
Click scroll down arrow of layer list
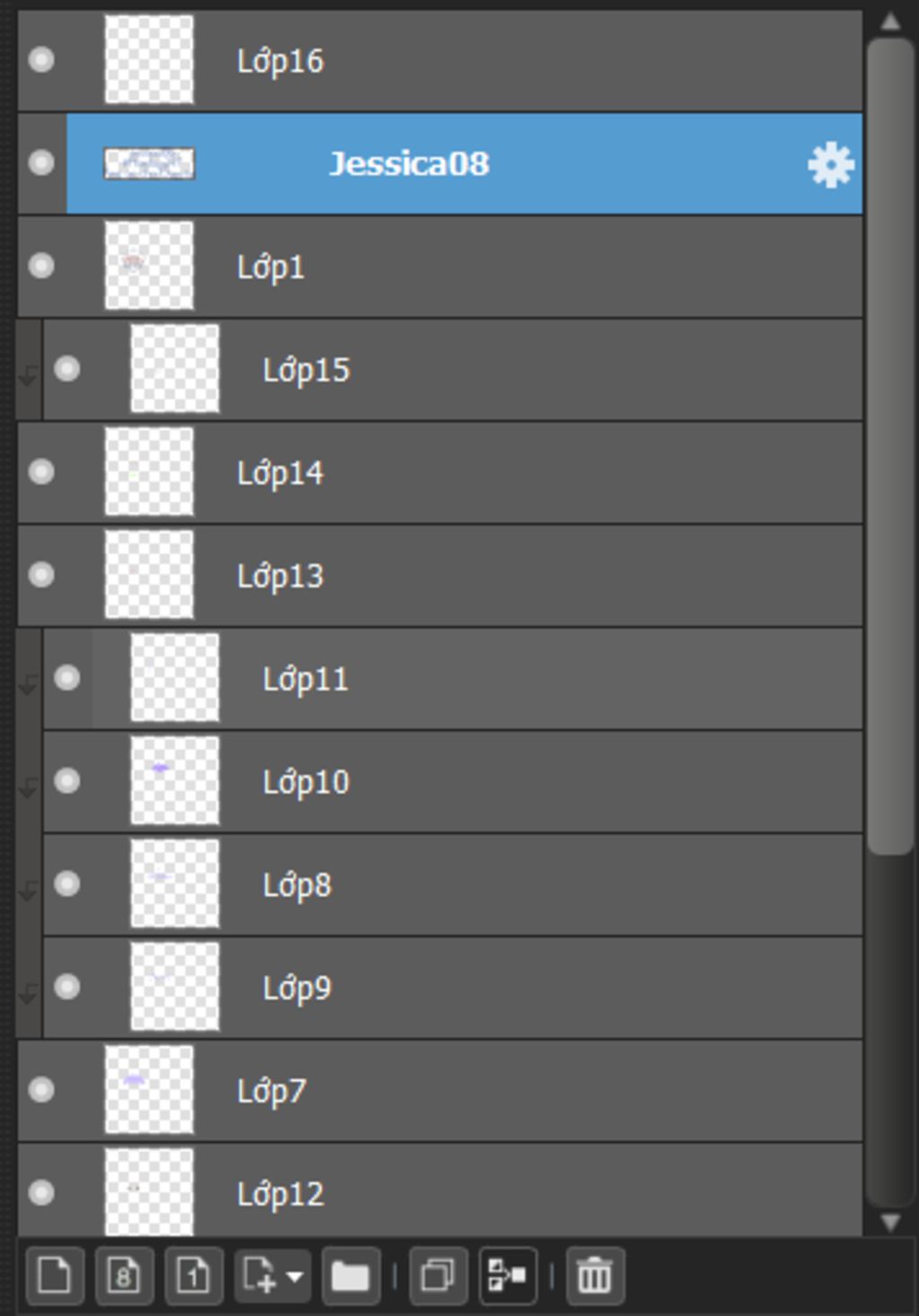(890, 1222)
